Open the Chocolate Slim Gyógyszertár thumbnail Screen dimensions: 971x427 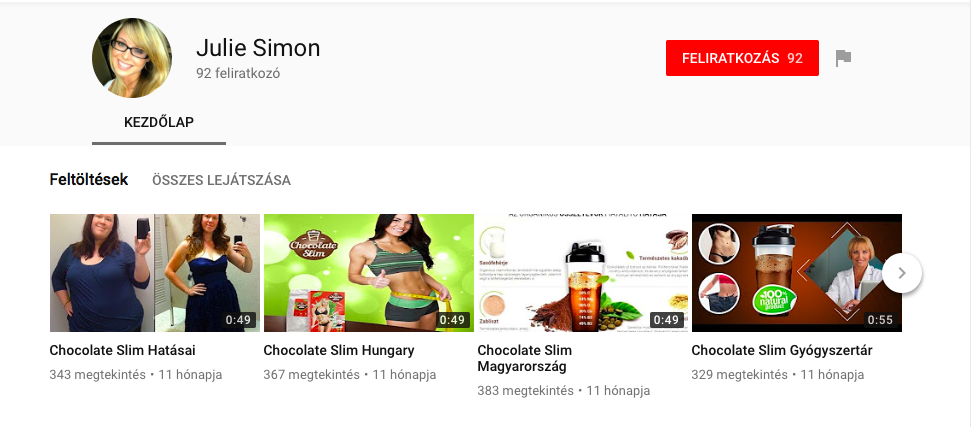796,273
